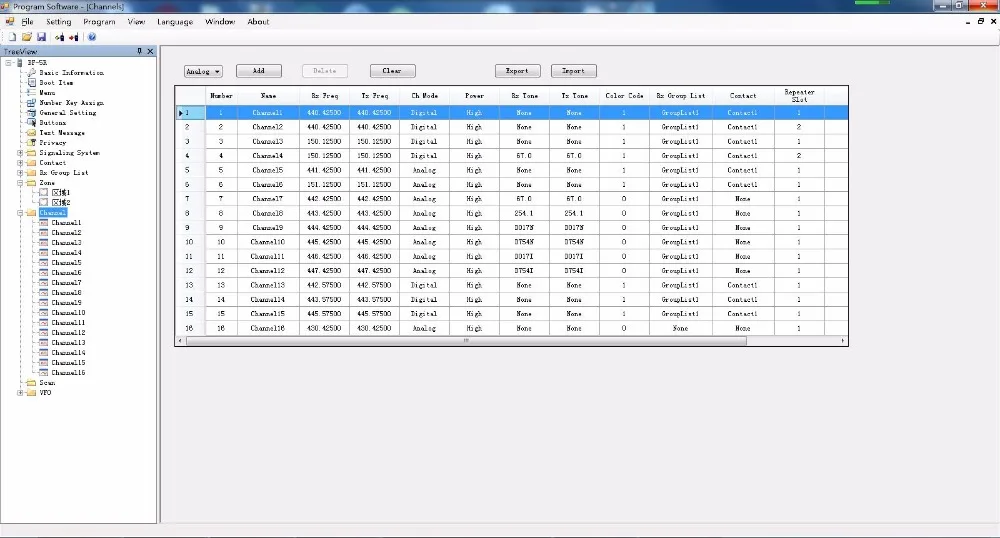Expand the Signaling System tree node

pyautogui.click(x=20, y=153)
